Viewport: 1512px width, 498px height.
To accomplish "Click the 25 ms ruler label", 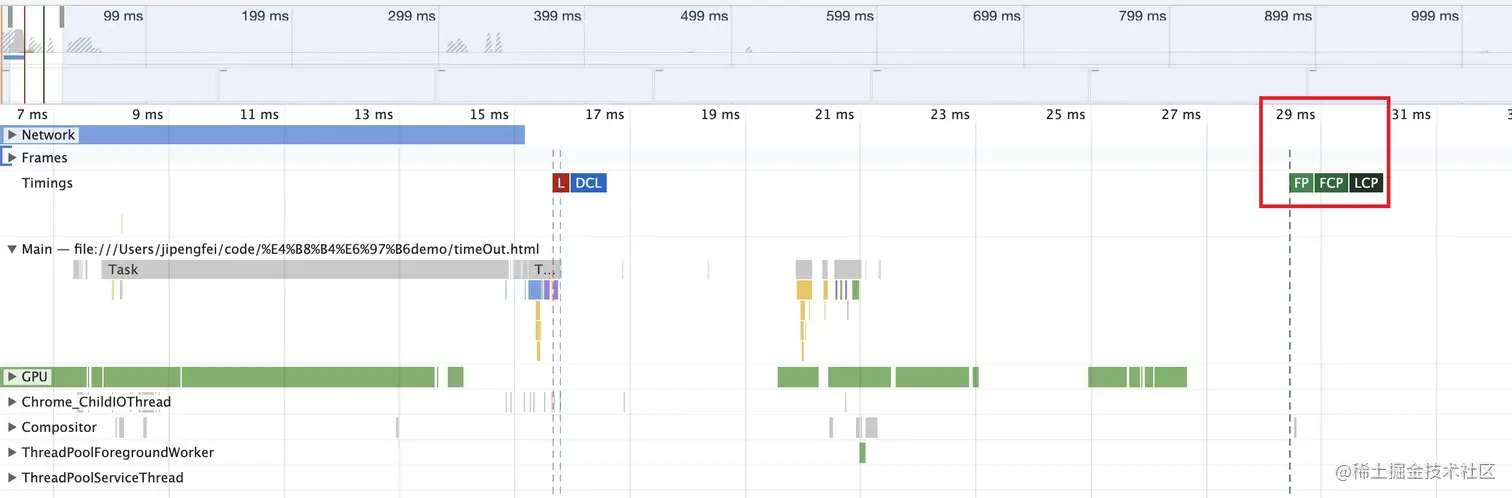I will pos(1066,114).
